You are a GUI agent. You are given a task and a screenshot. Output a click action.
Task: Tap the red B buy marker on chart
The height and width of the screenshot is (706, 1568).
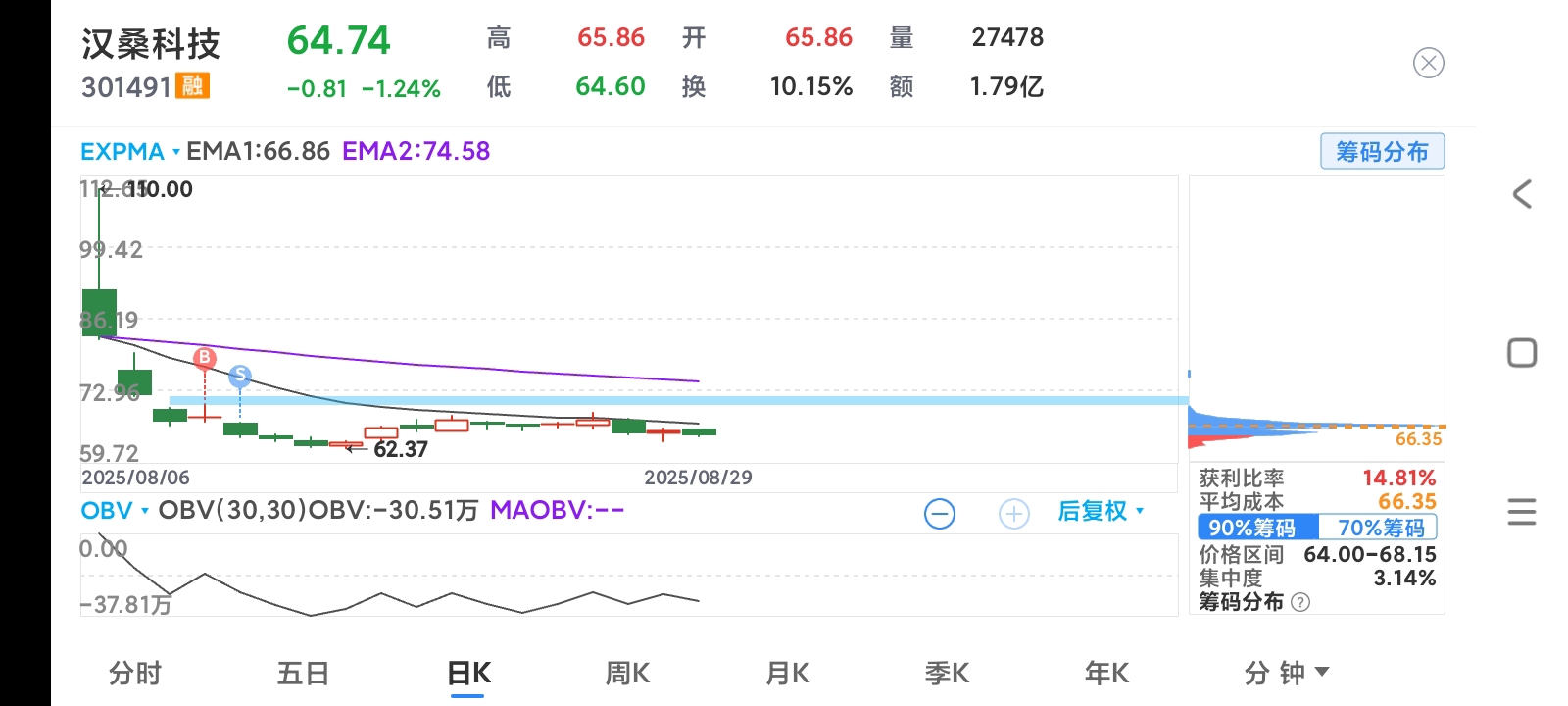[204, 358]
